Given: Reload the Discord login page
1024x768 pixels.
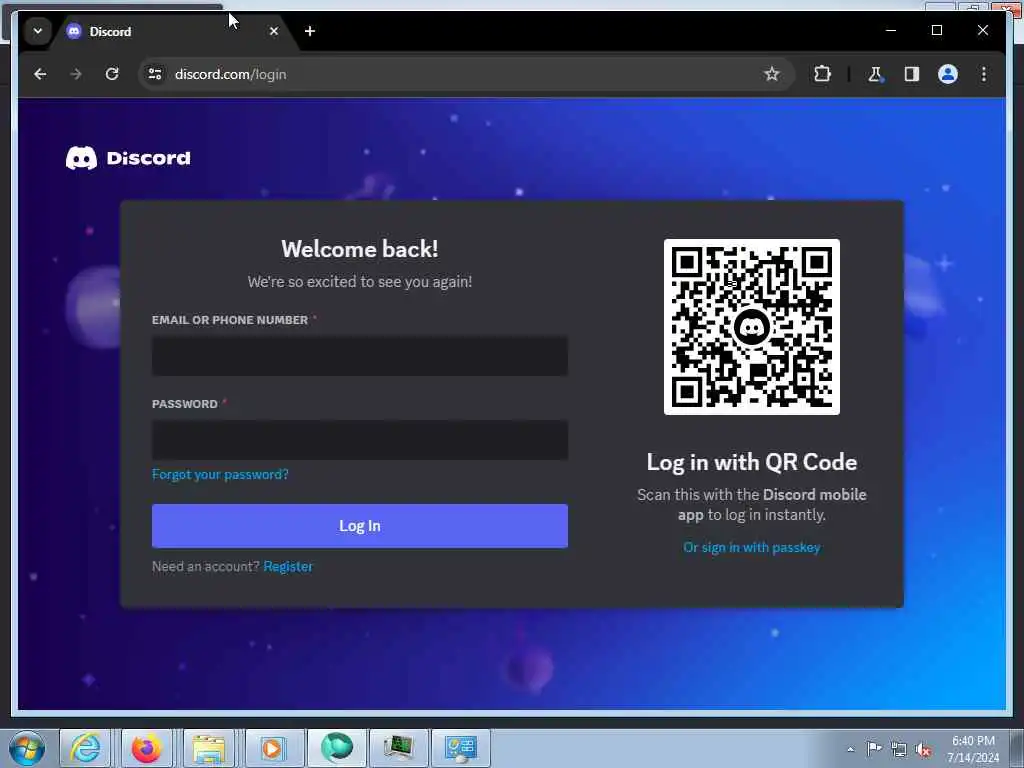Looking at the screenshot, I should [112, 74].
